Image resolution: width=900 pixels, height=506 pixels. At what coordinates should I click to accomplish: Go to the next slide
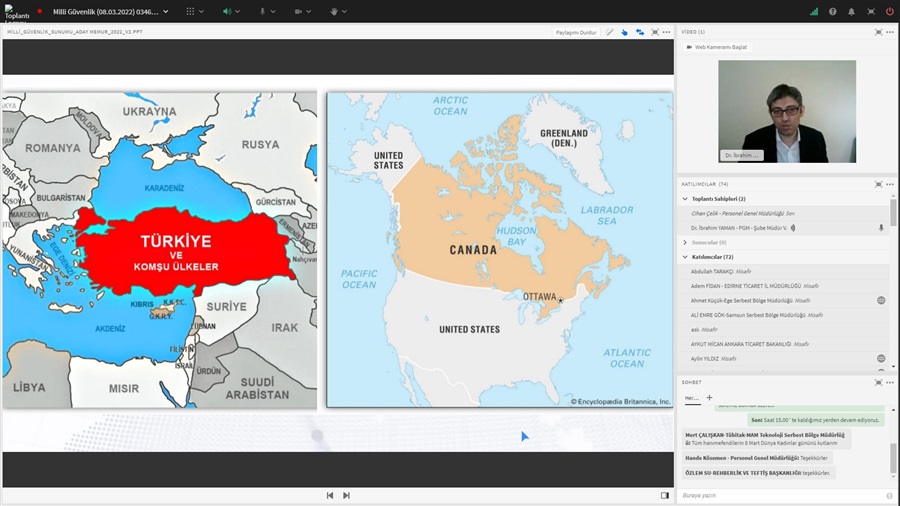point(347,495)
